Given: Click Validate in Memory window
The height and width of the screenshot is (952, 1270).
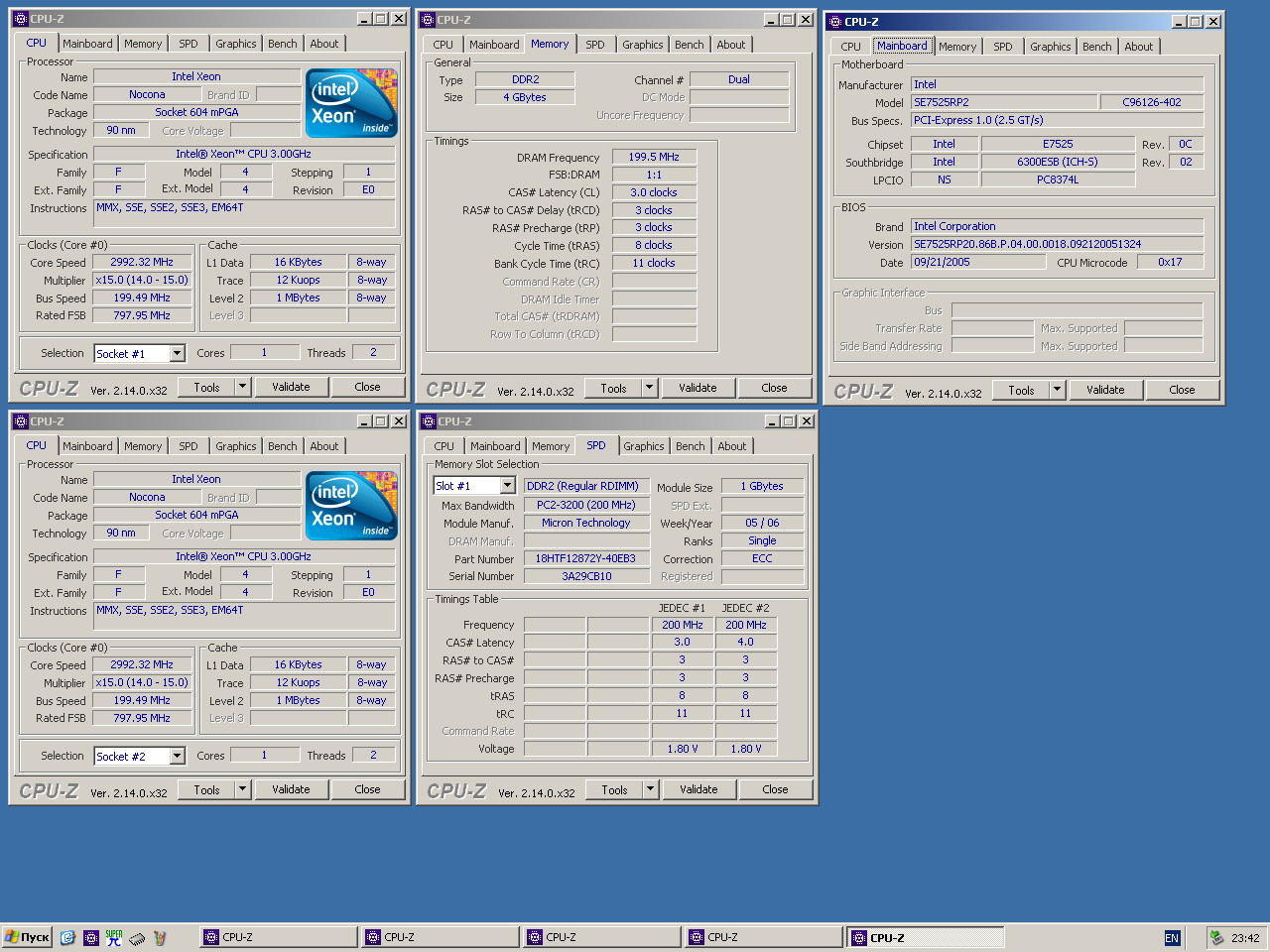Looking at the screenshot, I should pos(698,388).
